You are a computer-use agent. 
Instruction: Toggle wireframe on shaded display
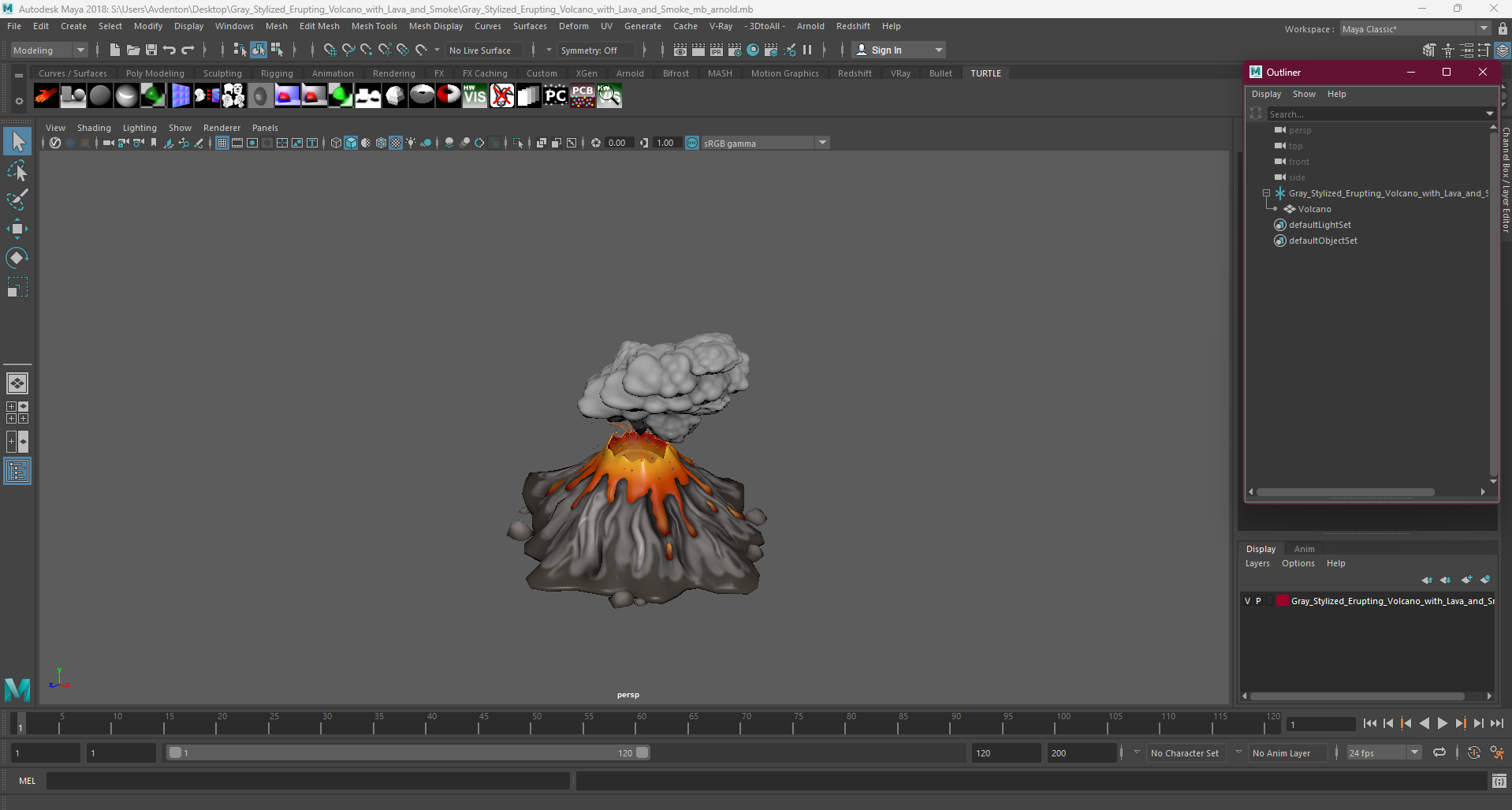click(381, 143)
